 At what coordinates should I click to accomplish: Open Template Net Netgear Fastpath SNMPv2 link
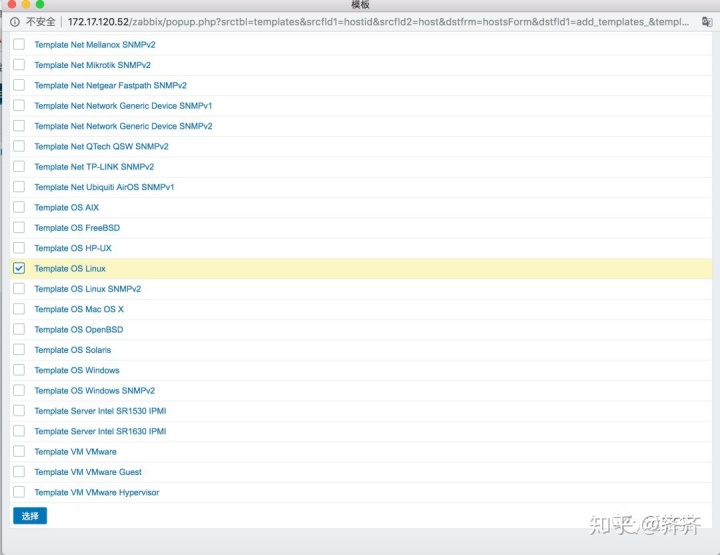[x=110, y=85]
